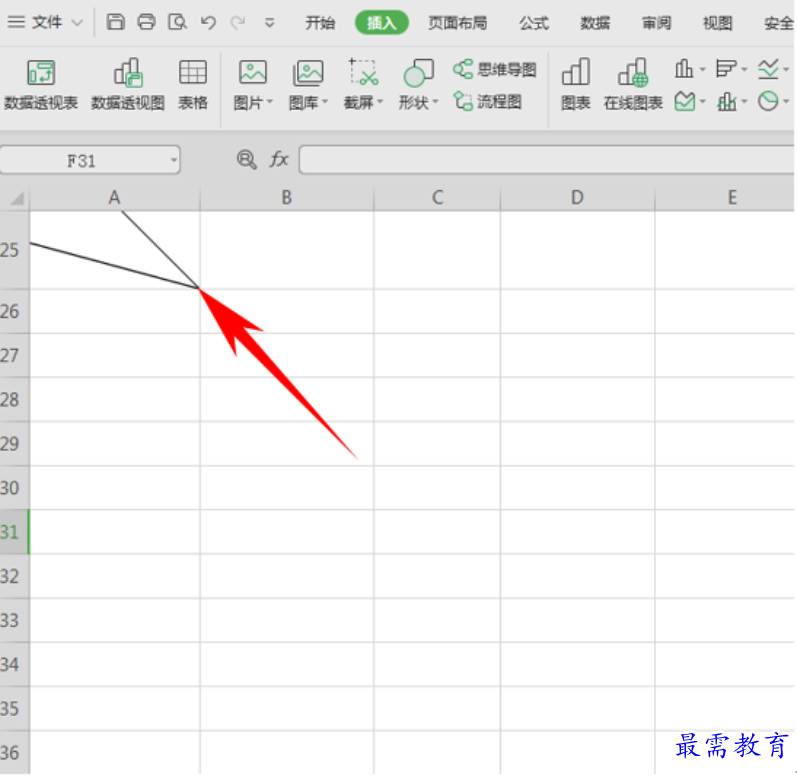The height and width of the screenshot is (777, 797).
Task: Click the 图片 picture icon
Action: click(252, 73)
